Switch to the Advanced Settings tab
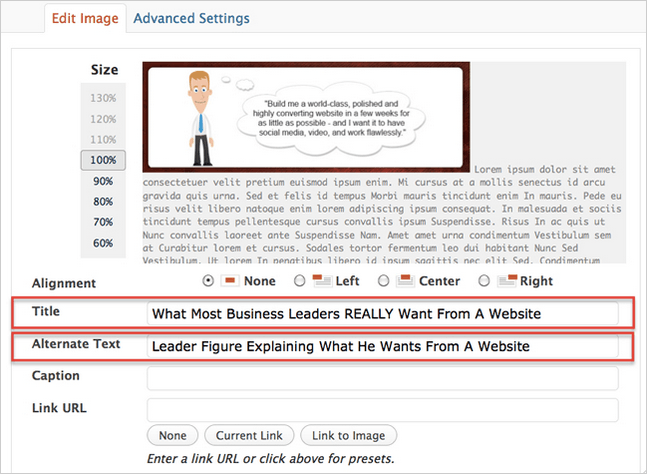This screenshot has width=647, height=474. click(x=191, y=18)
